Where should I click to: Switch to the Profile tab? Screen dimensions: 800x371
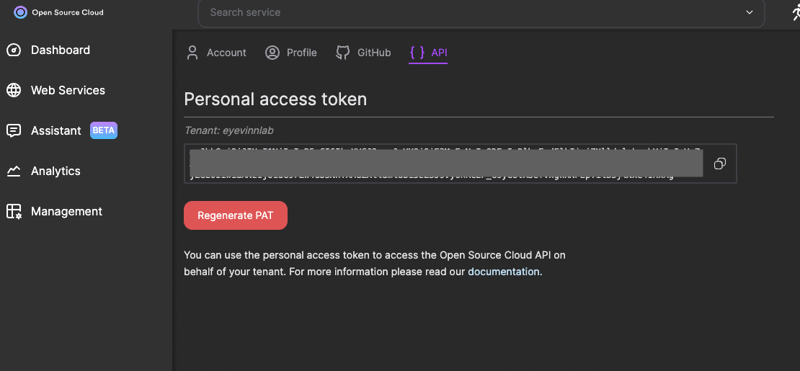coord(291,53)
